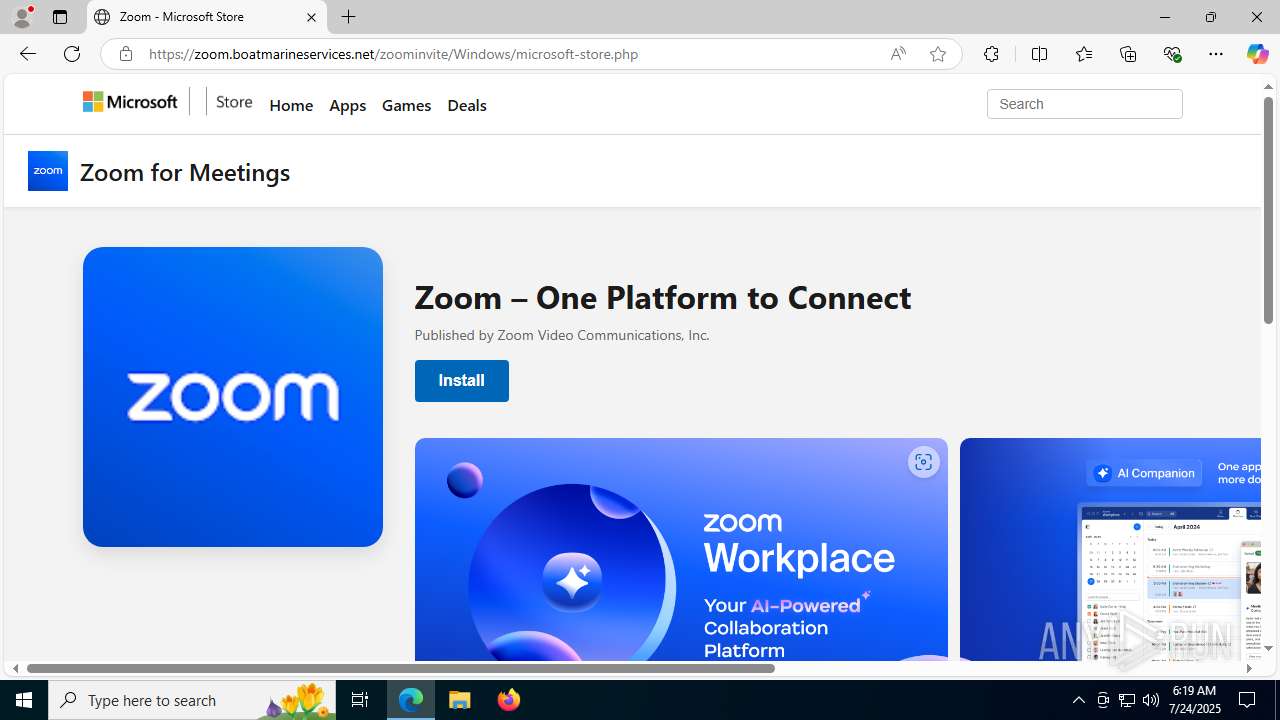
Task: Open the AI Companion screenshot
Action: click(1110, 550)
